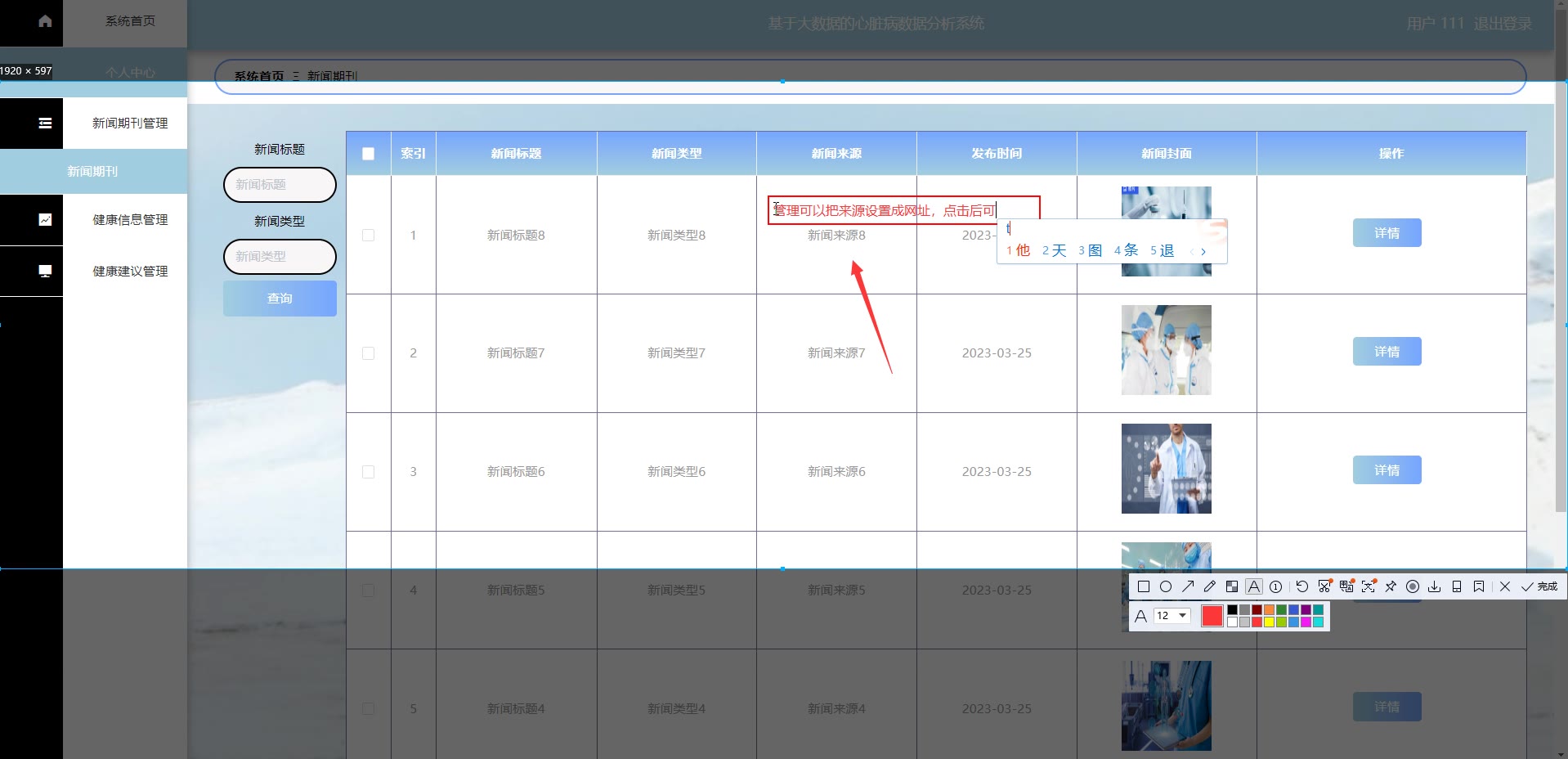This screenshot has width=1568, height=759.
Task: Select the mosaic blur tool
Action: pyautogui.click(x=1232, y=586)
